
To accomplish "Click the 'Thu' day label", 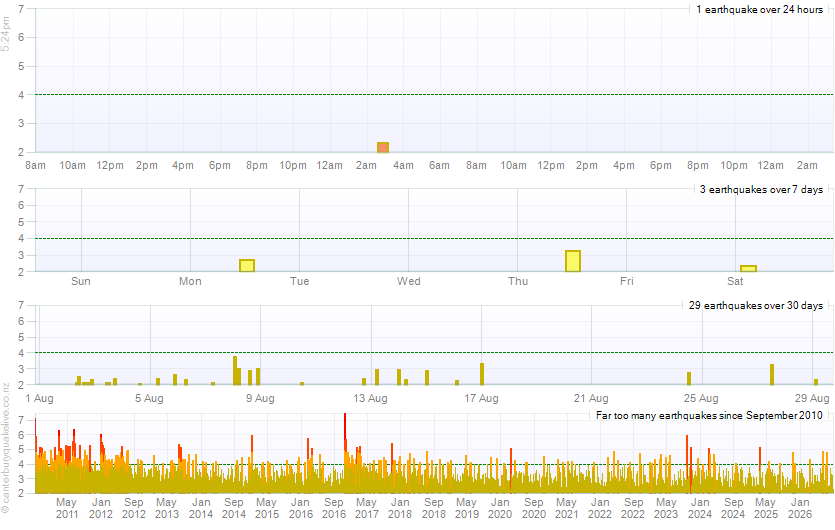I will click(518, 281).
